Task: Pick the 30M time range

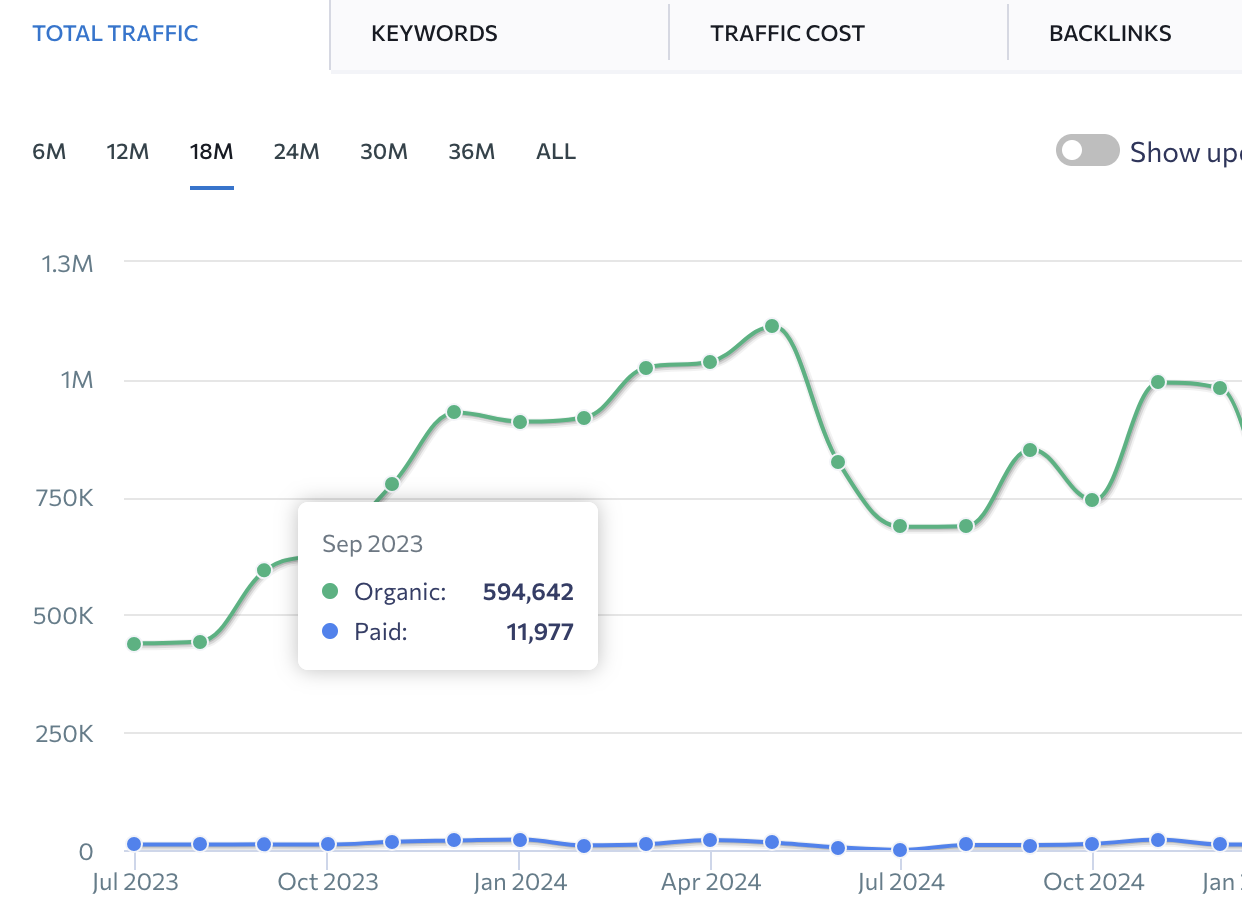Action: click(384, 152)
